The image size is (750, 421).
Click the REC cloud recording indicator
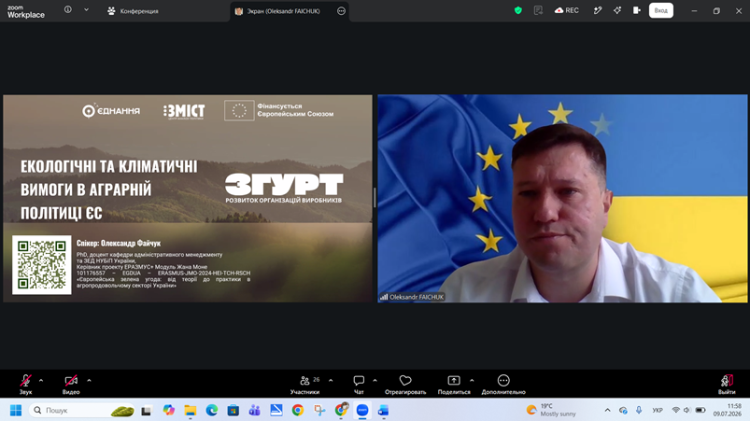pyautogui.click(x=567, y=11)
